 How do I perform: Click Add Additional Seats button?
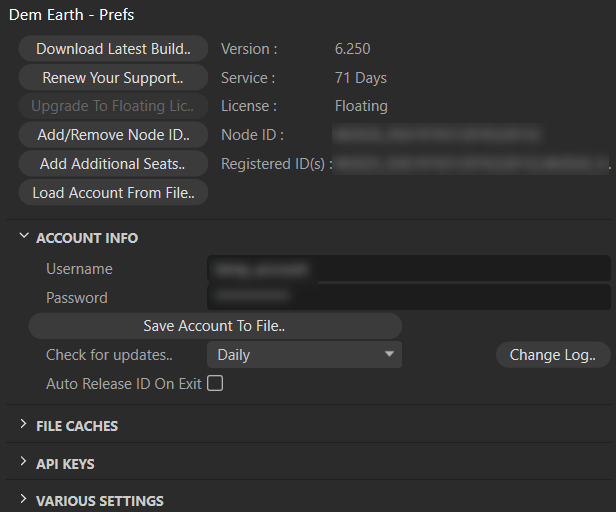[113, 163]
